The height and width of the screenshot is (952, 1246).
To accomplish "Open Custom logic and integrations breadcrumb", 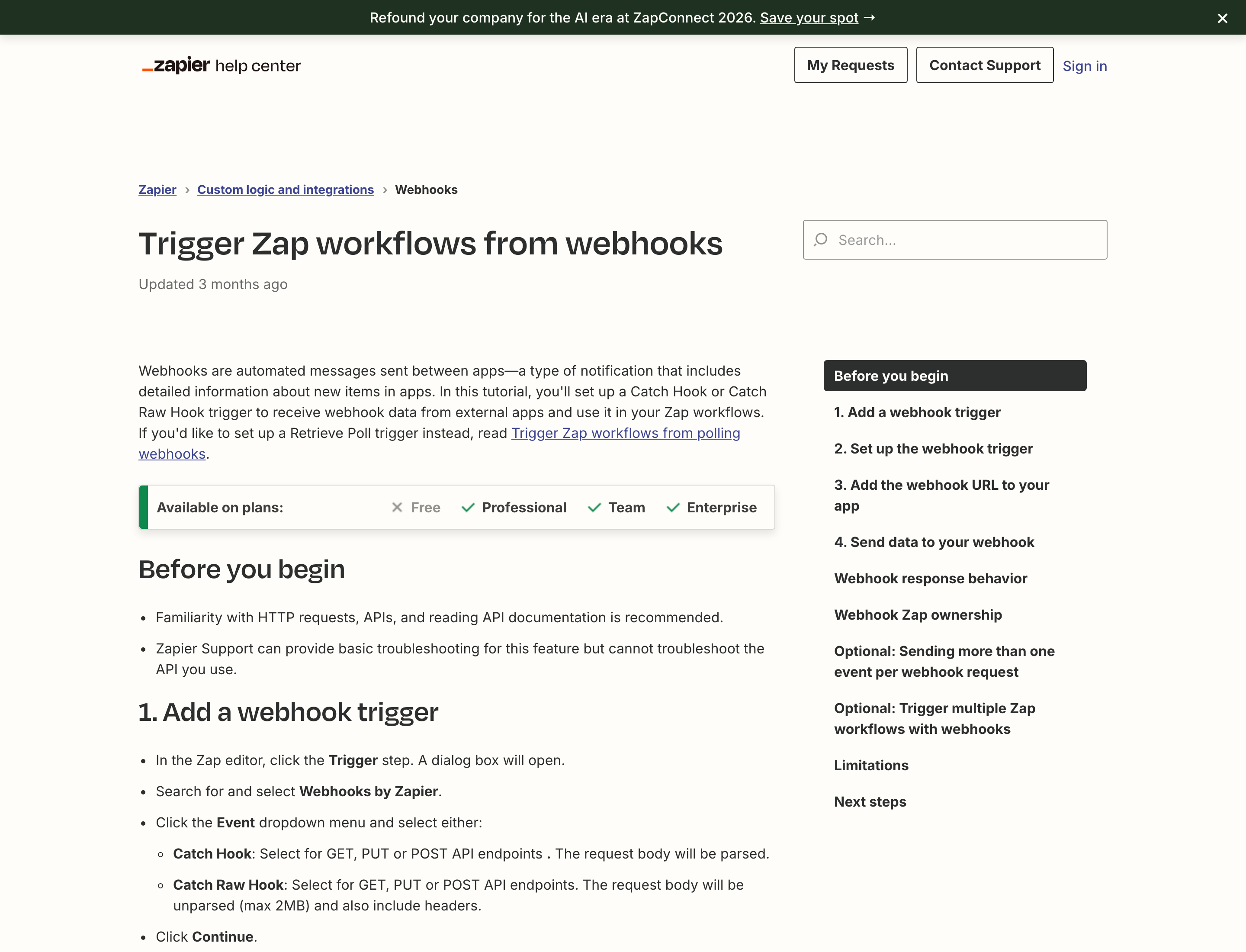I will coord(286,190).
